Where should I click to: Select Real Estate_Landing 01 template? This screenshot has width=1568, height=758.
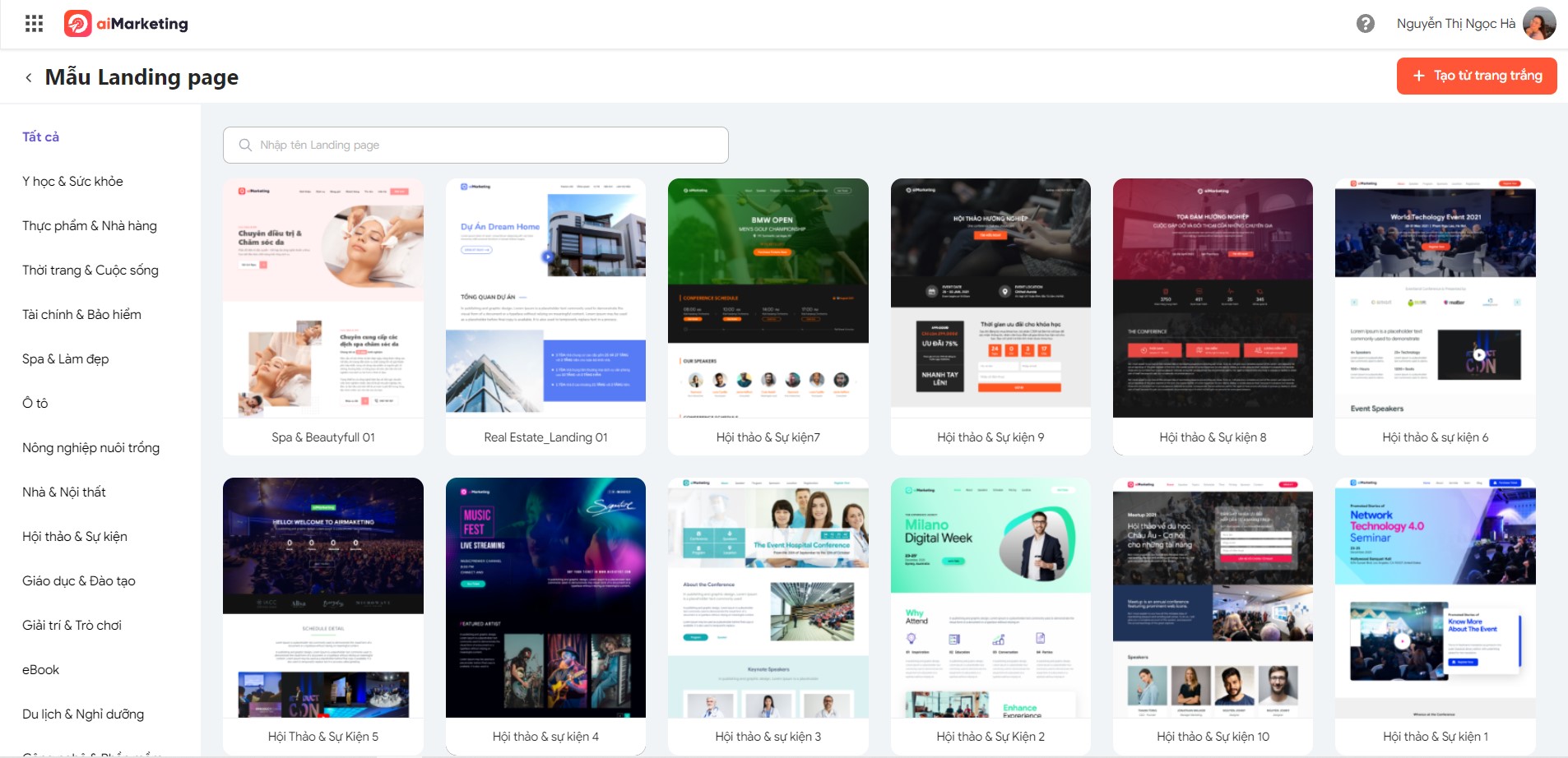coord(545,317)
